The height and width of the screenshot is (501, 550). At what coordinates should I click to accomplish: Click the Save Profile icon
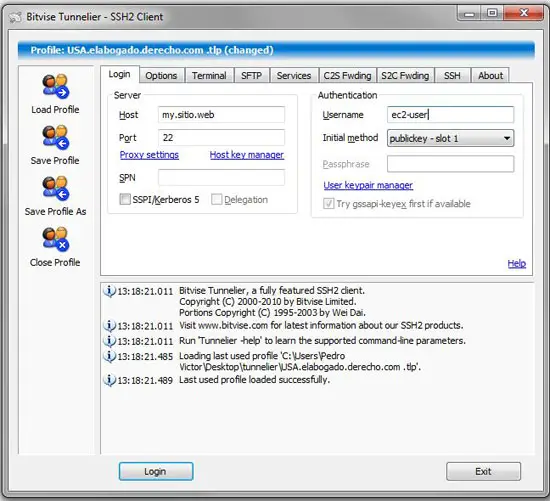click(x=55, y=137)
